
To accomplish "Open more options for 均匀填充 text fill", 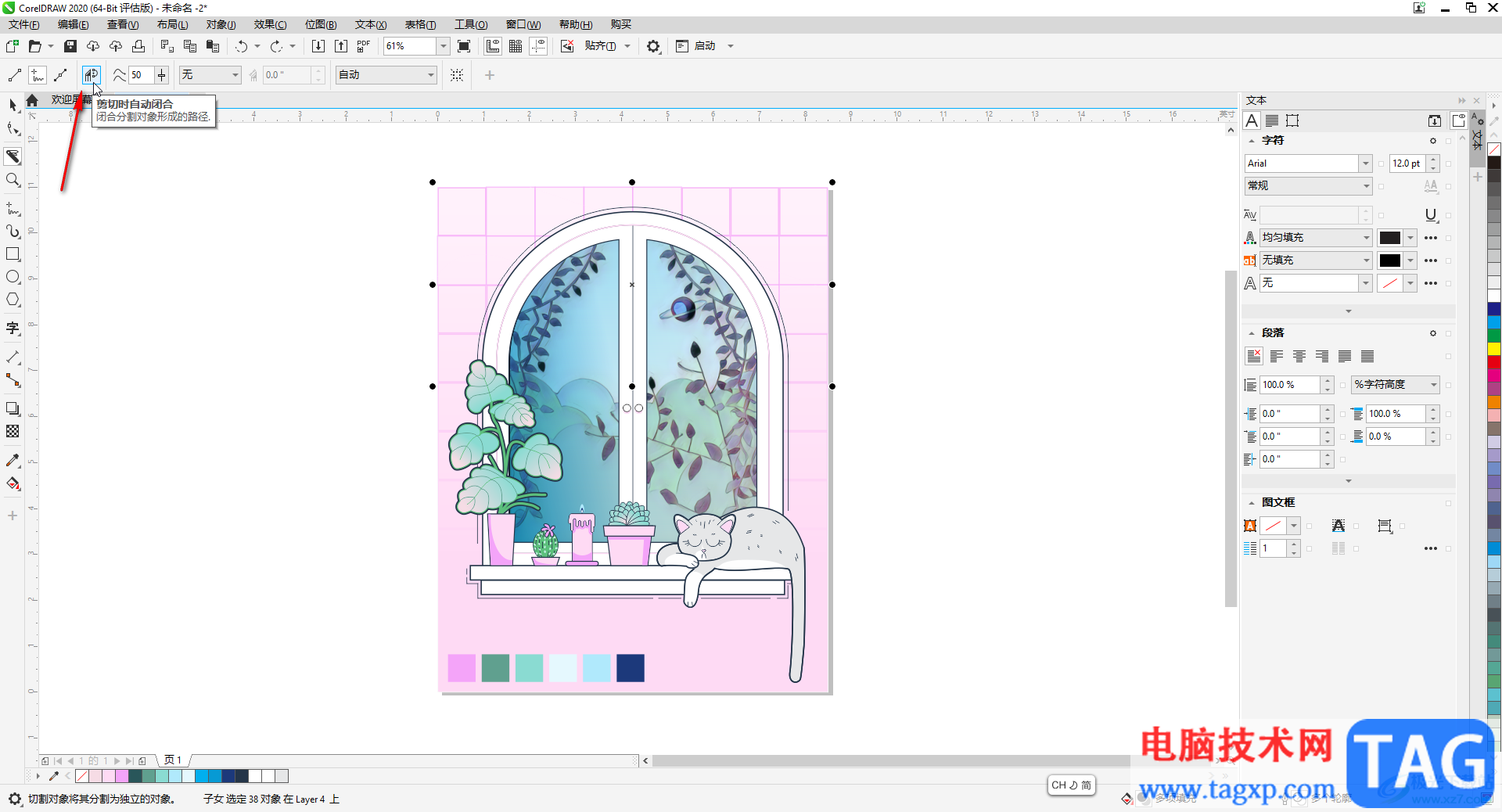I will click(x=1431, y=238).
